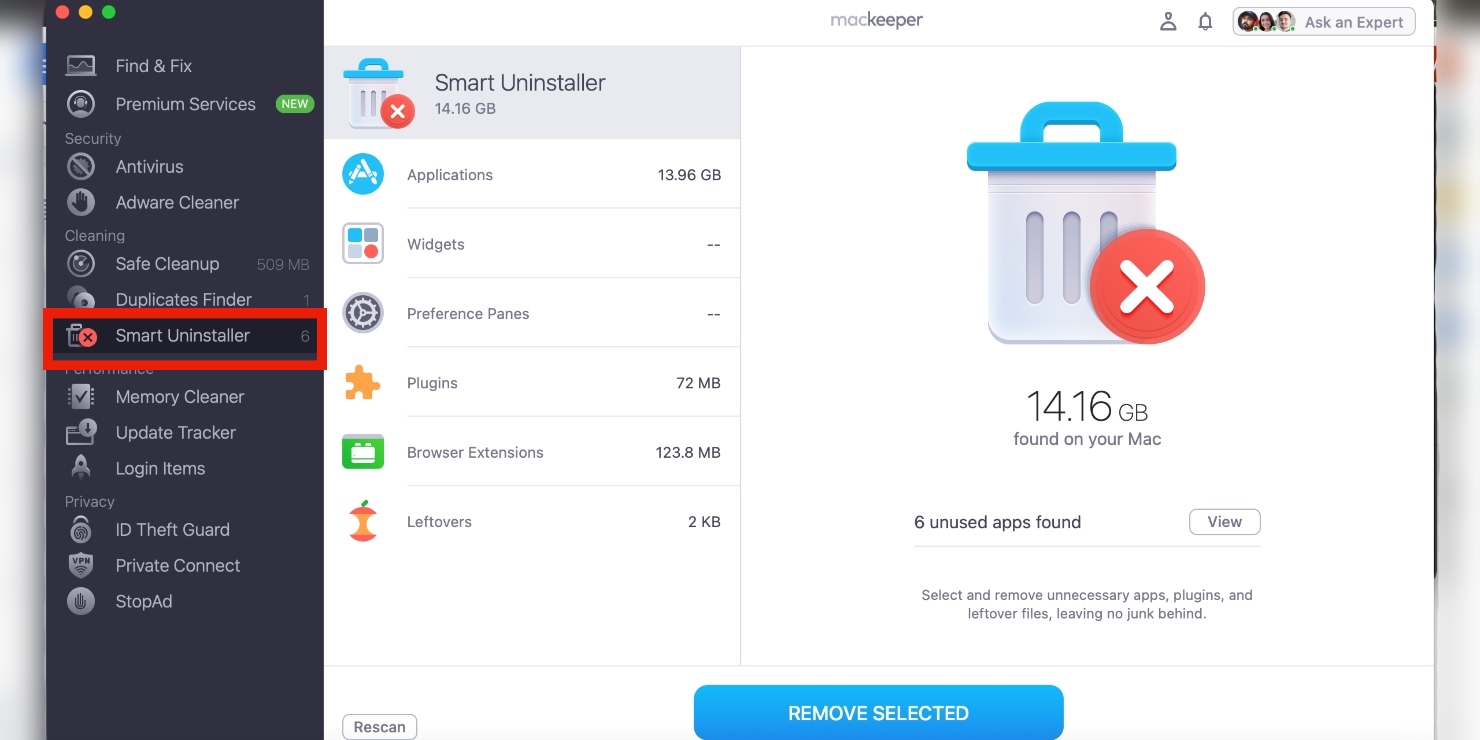Select the Leftovers apple core icon
The height and width of the screenshot is (740, 1480).
tap(363, 521)
